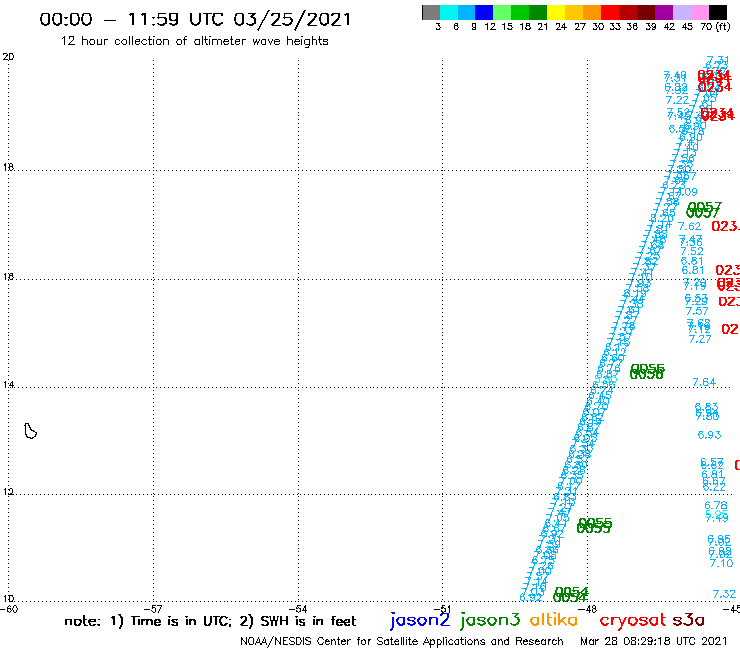Click the jason3 satellite legend label

[x=490, y=620]
